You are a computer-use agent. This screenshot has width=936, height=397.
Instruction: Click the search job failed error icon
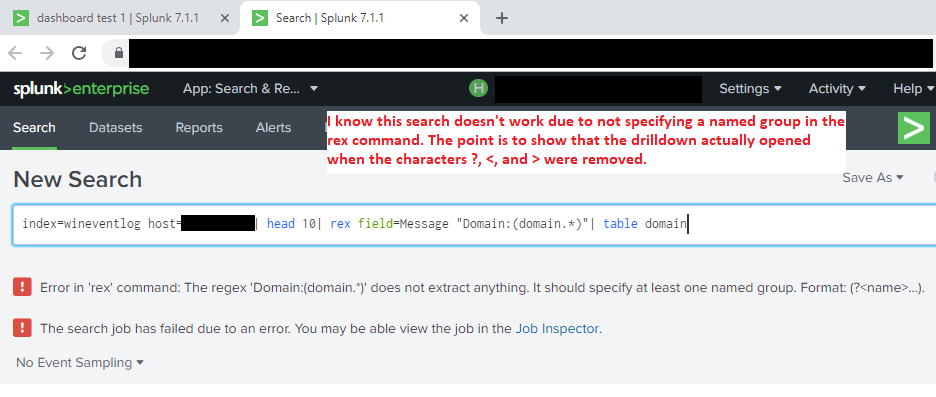pyautogui.click(x=22, y=328)
